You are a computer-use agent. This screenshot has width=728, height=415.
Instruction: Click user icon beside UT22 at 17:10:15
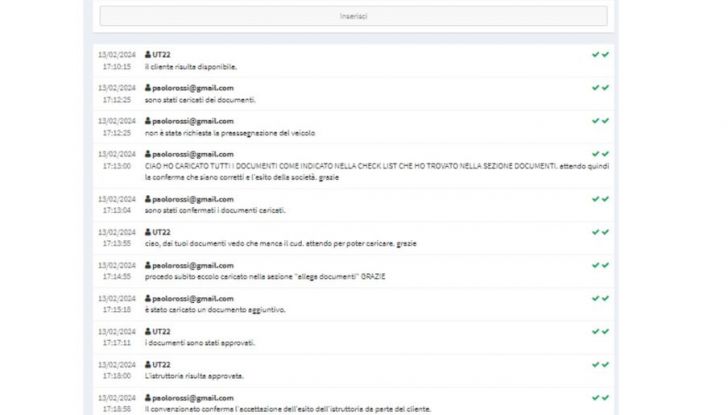click(148, 54)
